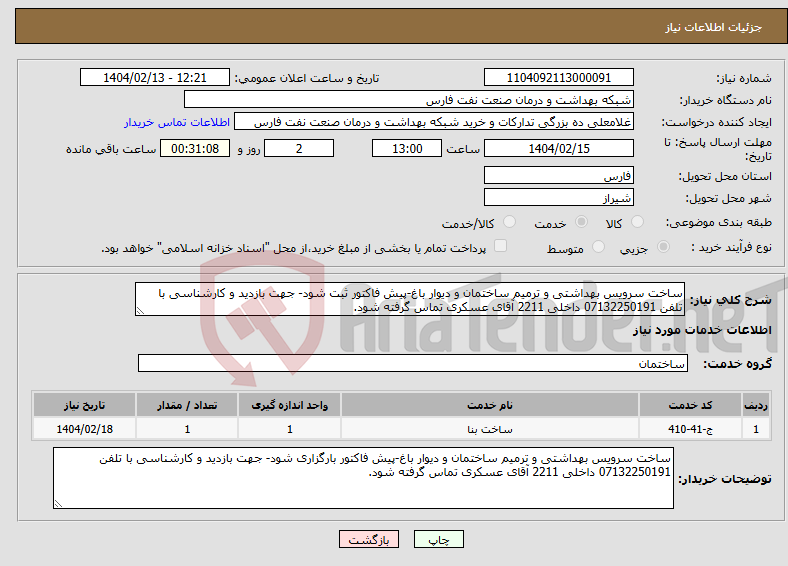The image size is (788, 566).
Task: Click the شماره نیاز field 1104092113000091
Action: point(558,77)
